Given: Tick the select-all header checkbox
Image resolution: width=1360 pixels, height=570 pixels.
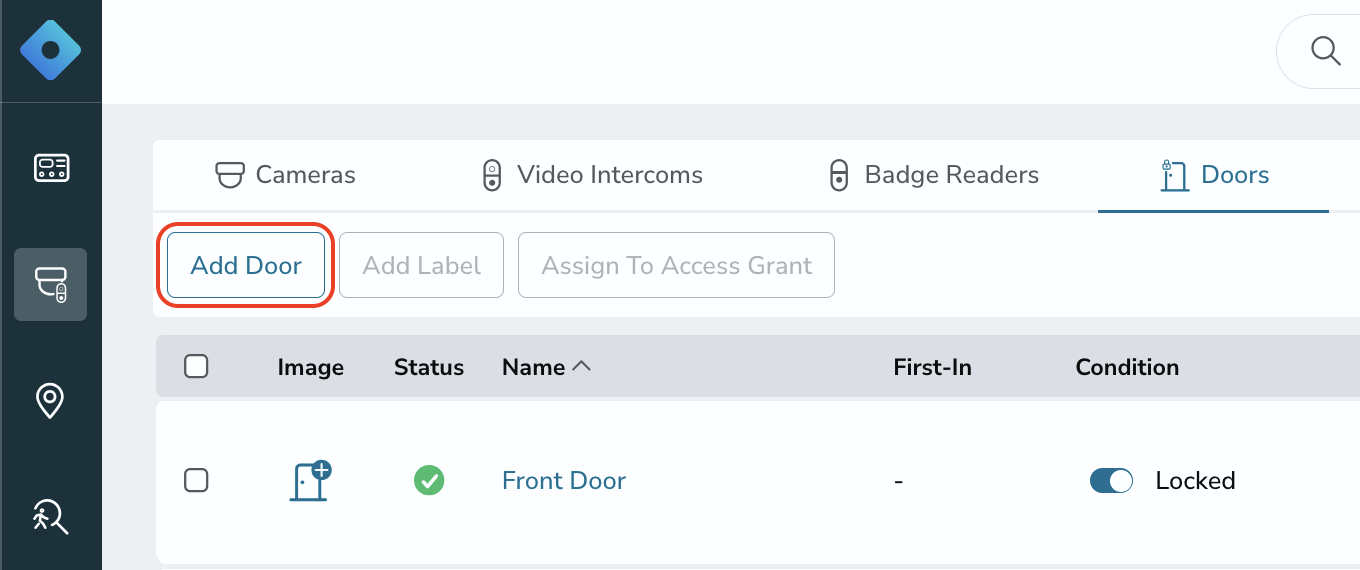Looking at the screenshot, I should [196, 366].
